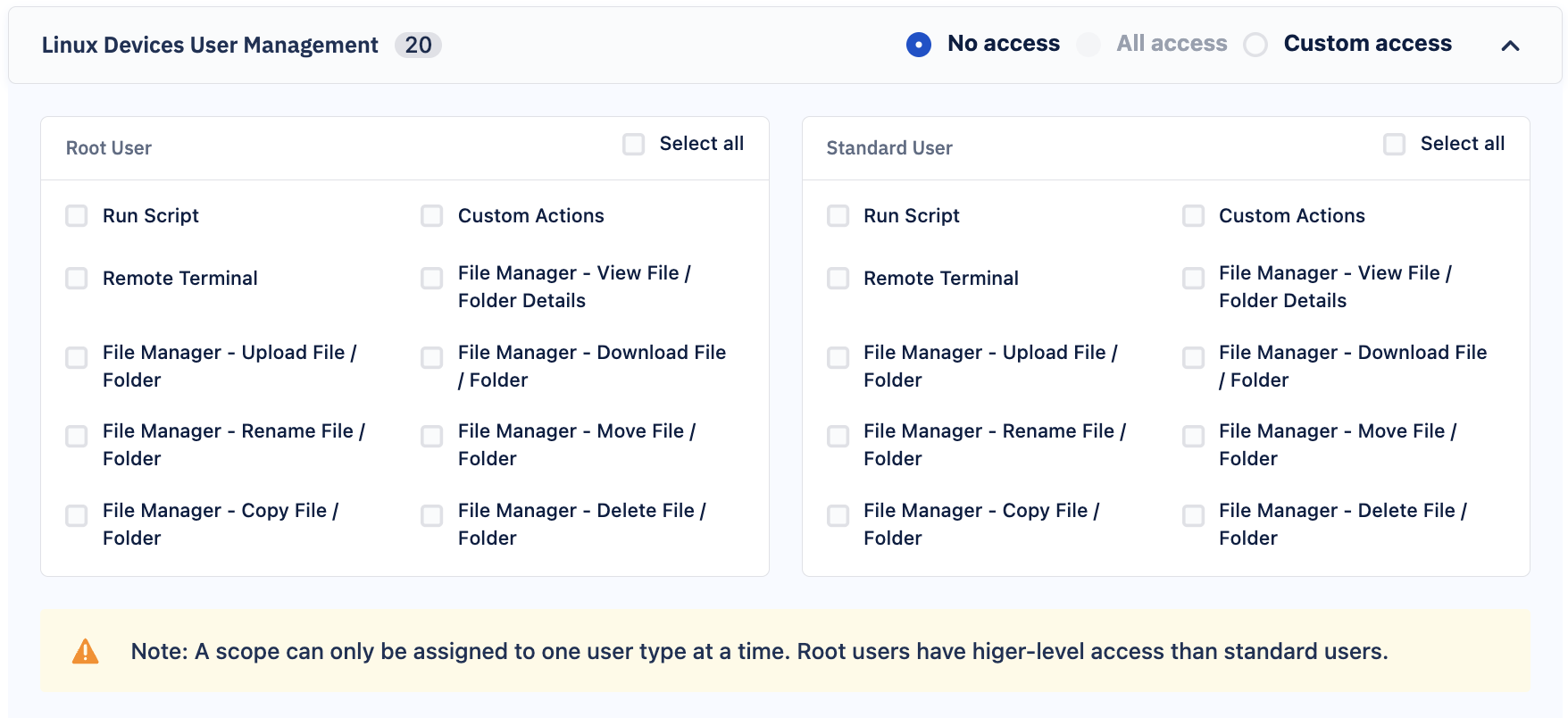The image size is (1568, 718).
Task: Enable Remote Terminal for Standard User
Action: coord(838,279)
